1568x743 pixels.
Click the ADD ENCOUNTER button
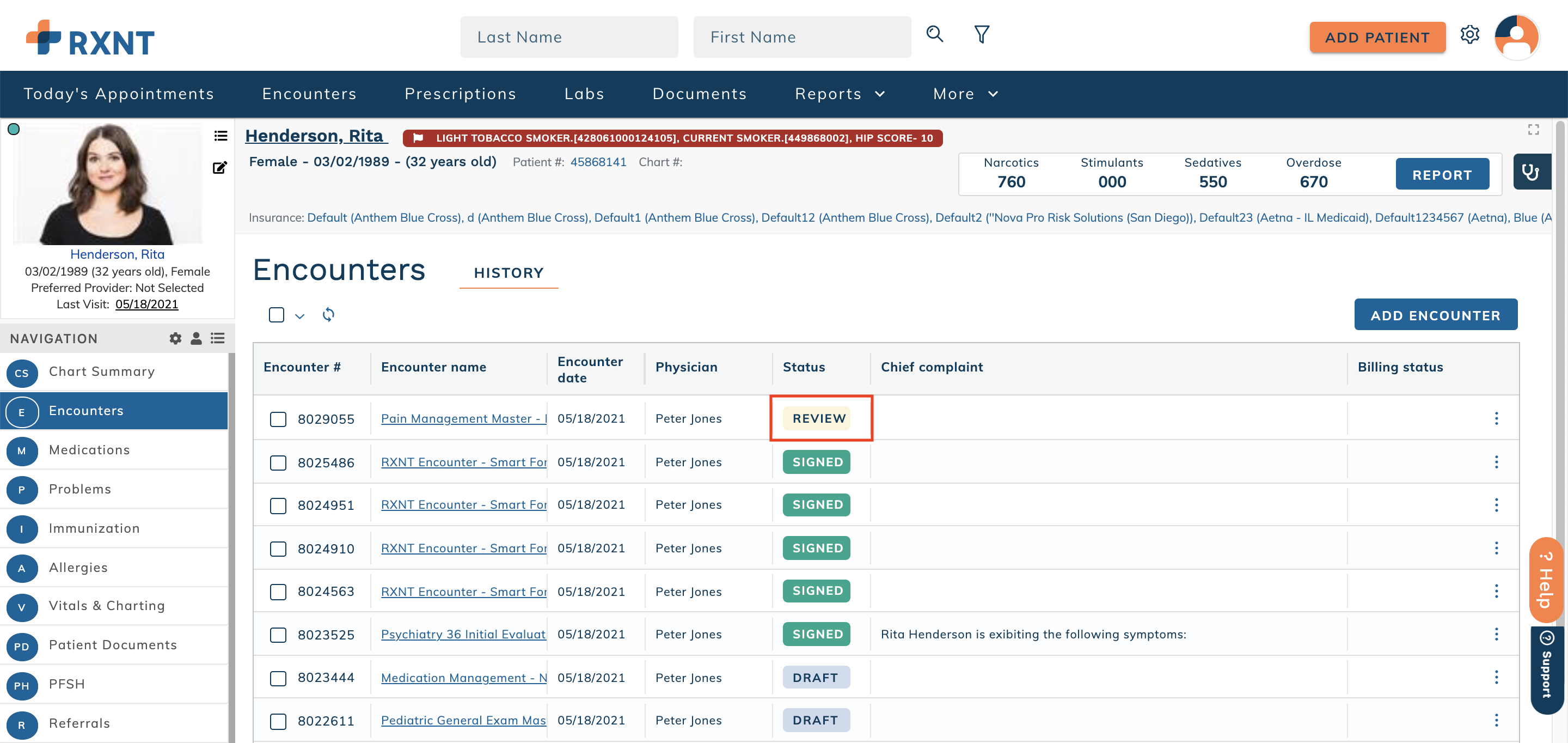point(1435,315)
